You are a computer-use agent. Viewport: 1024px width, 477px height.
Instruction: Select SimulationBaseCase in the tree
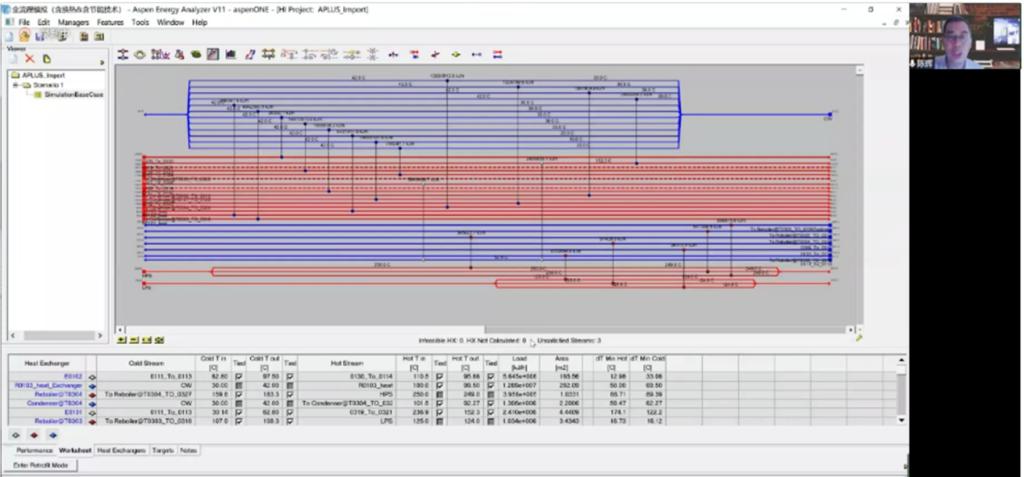pyautogui.click(x=72, y=94)
